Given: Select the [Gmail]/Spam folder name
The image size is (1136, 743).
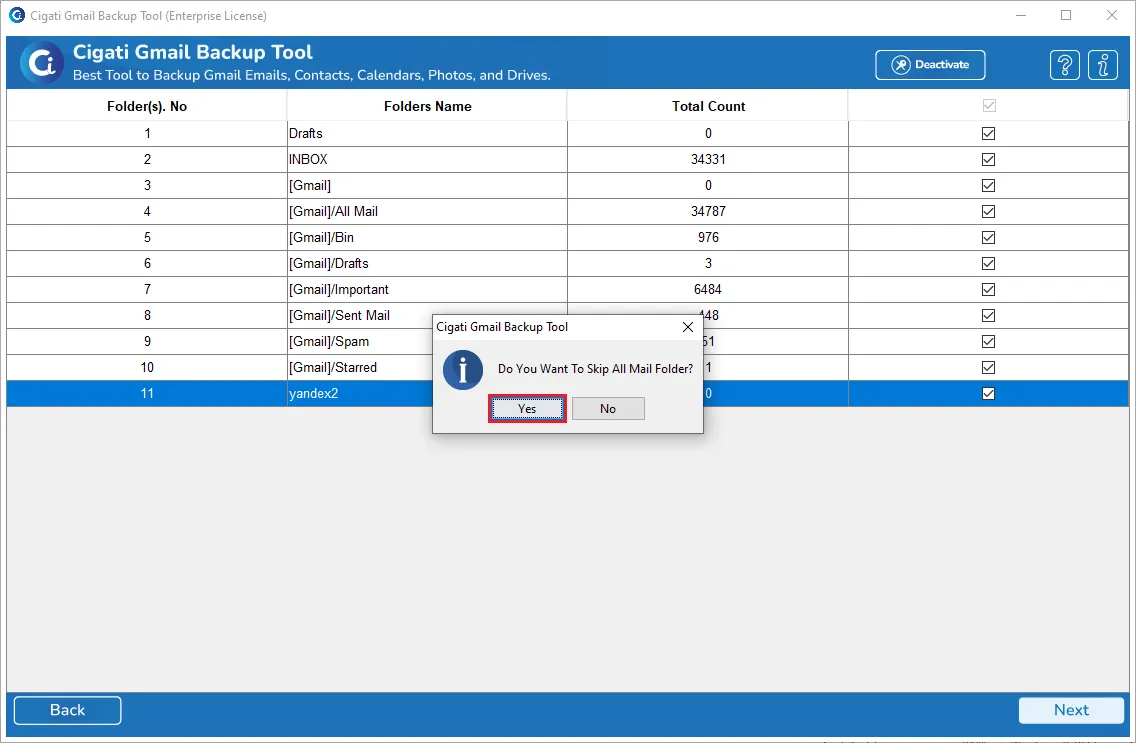Looking at the screenshot, I should (x=329, y=342).
